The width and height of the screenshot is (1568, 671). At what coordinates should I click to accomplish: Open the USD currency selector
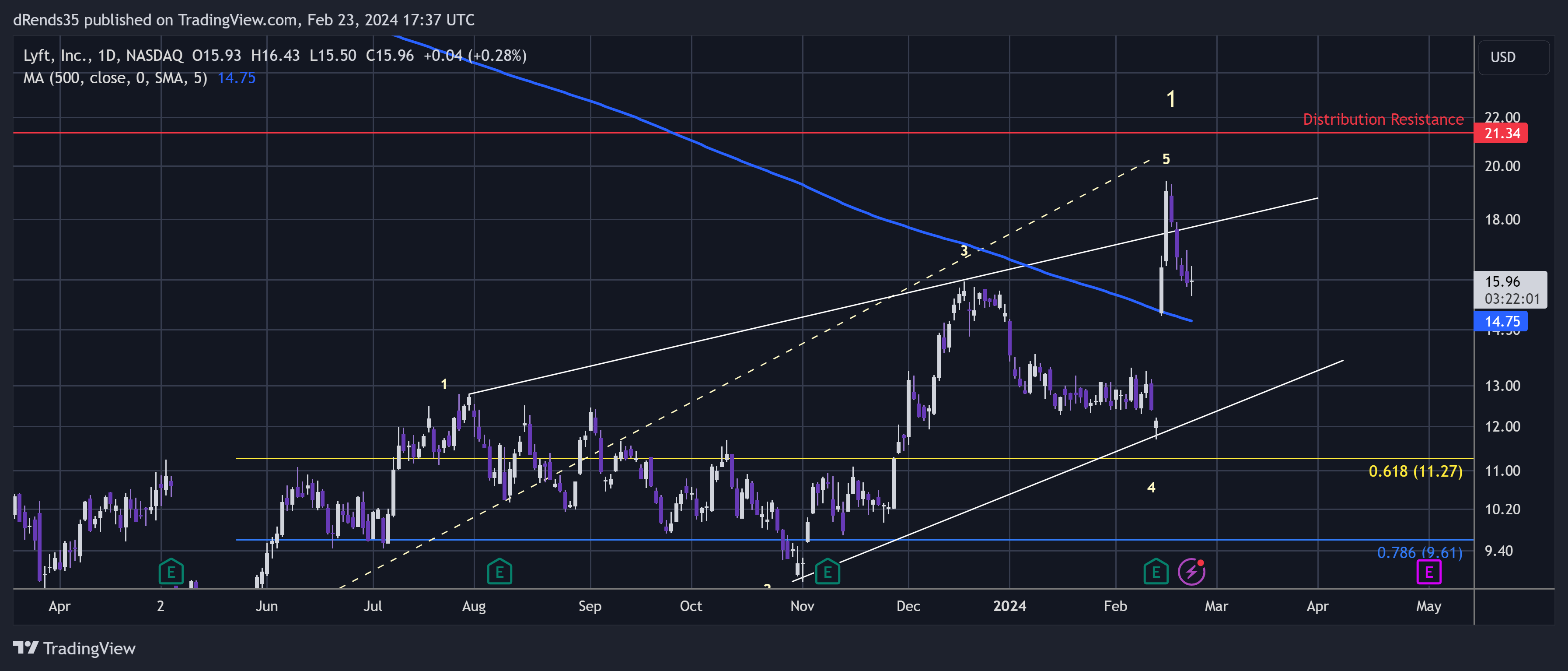(1514, 57)
